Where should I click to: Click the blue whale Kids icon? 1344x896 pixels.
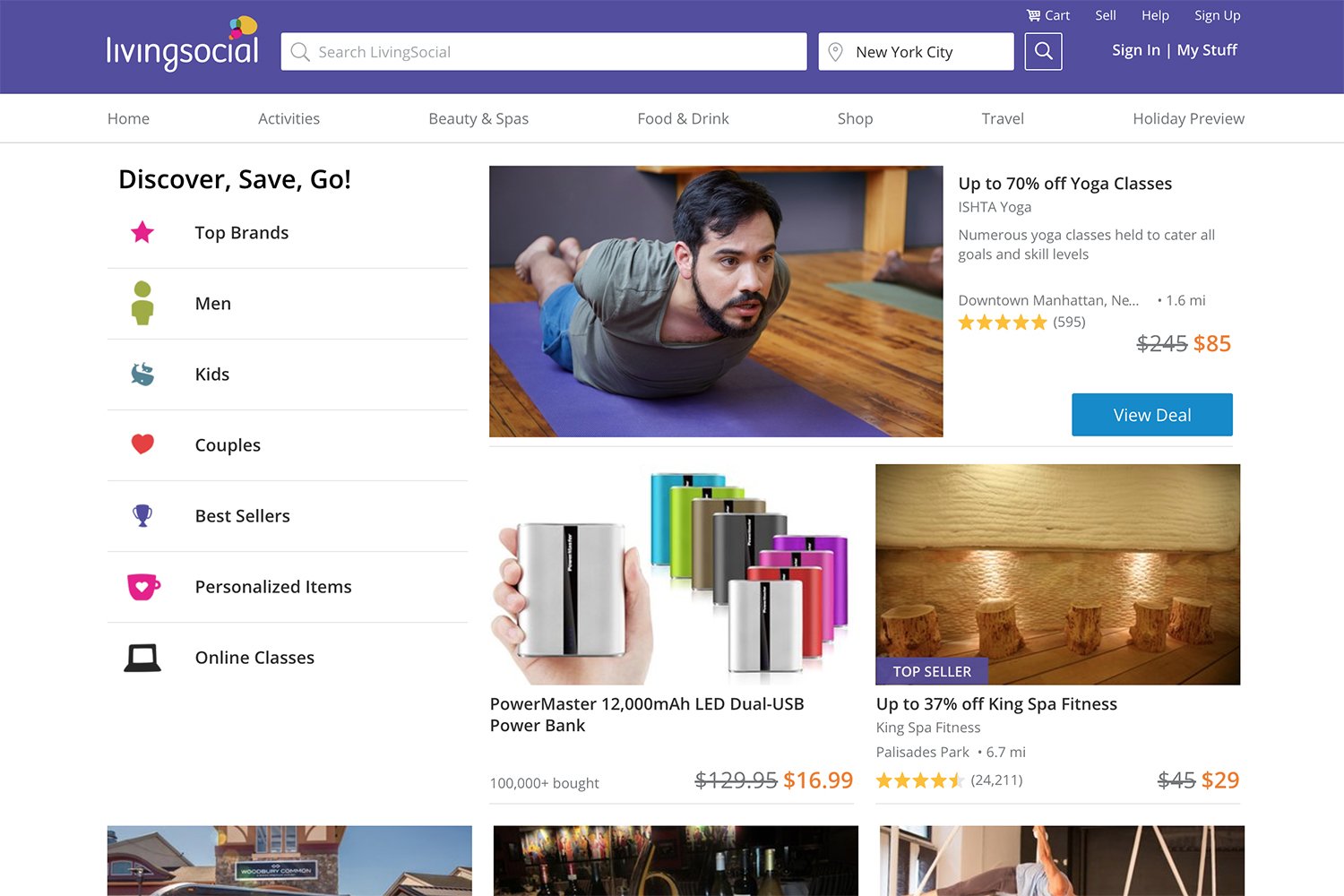coord(142,374)
